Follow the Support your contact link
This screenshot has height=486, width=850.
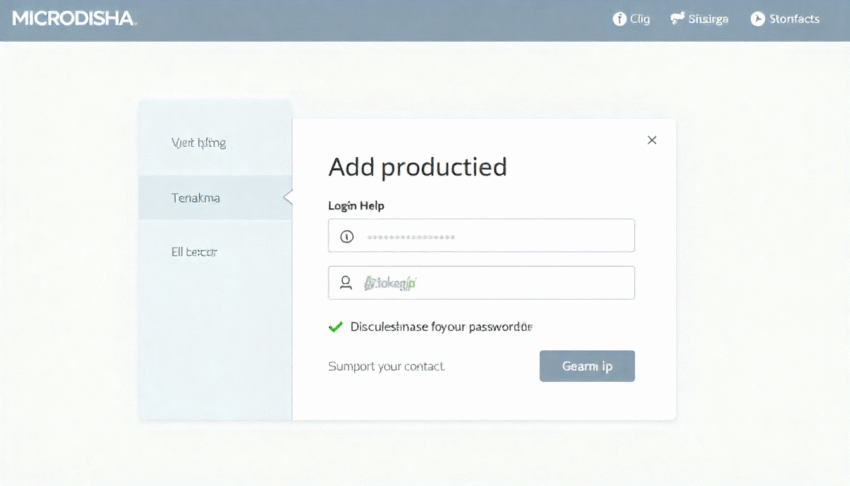[386, 366]
